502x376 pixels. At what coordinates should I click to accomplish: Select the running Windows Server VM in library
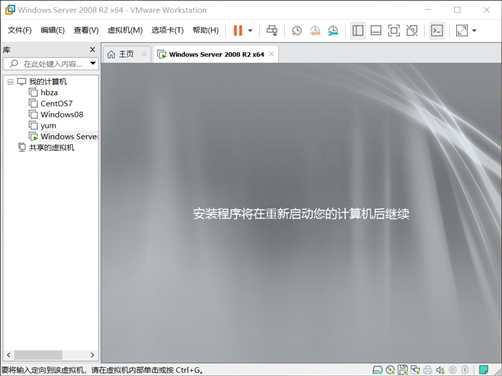click(68, 136)
